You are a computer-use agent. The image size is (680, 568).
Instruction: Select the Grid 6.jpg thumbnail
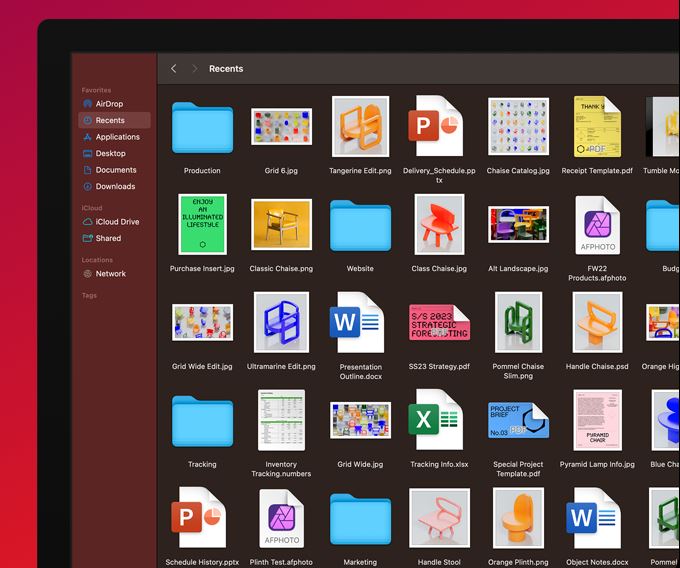[x=281, y=127]
